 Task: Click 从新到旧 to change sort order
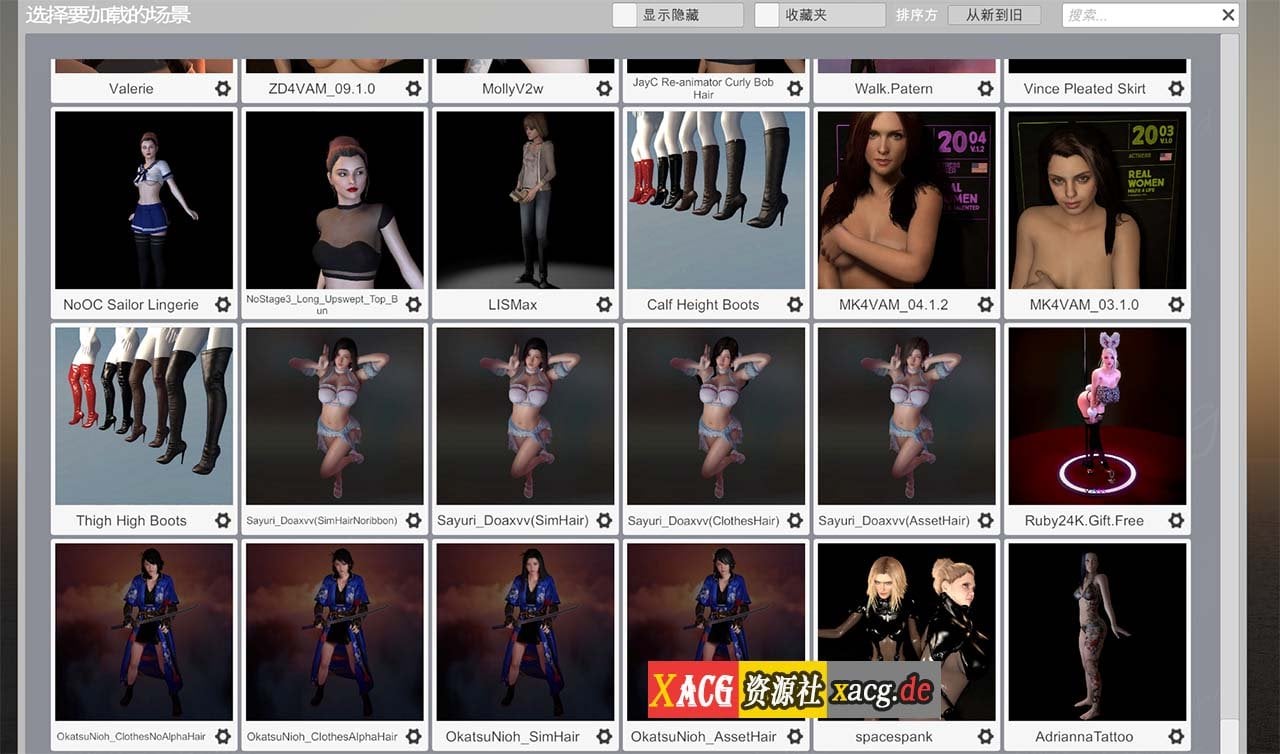pyautogui.click(x=995, y=15)
